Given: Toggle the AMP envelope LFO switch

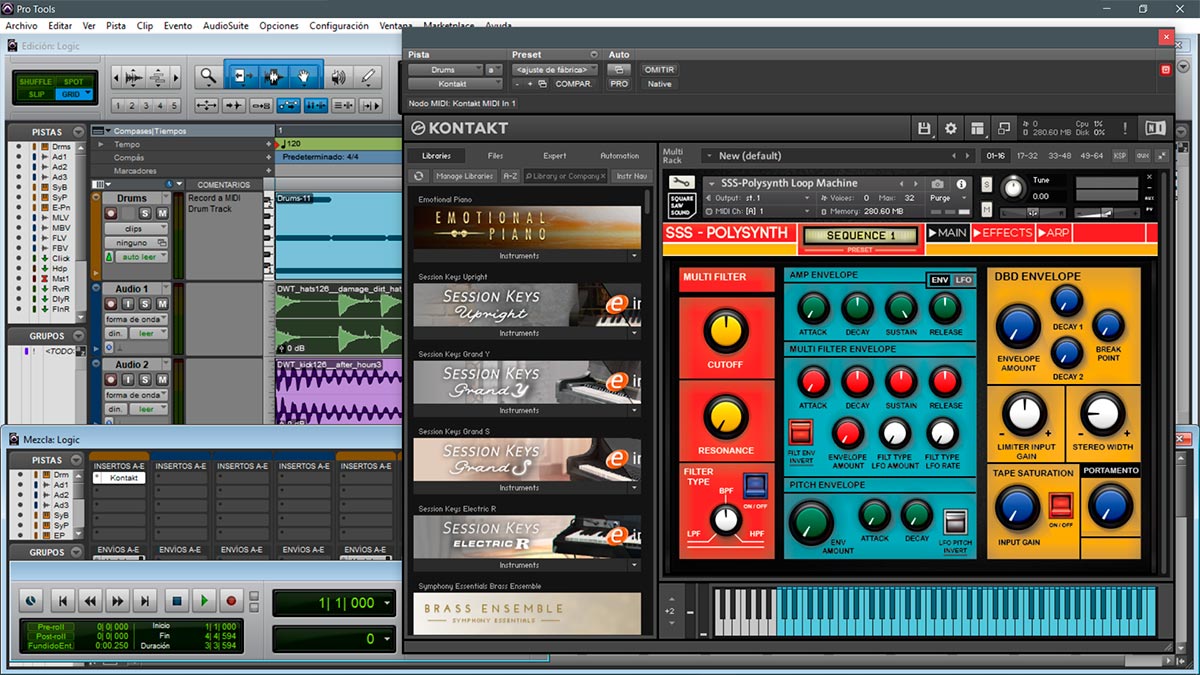Looking at the screenshot, I should pyautogui.click(x=963, y=280).
